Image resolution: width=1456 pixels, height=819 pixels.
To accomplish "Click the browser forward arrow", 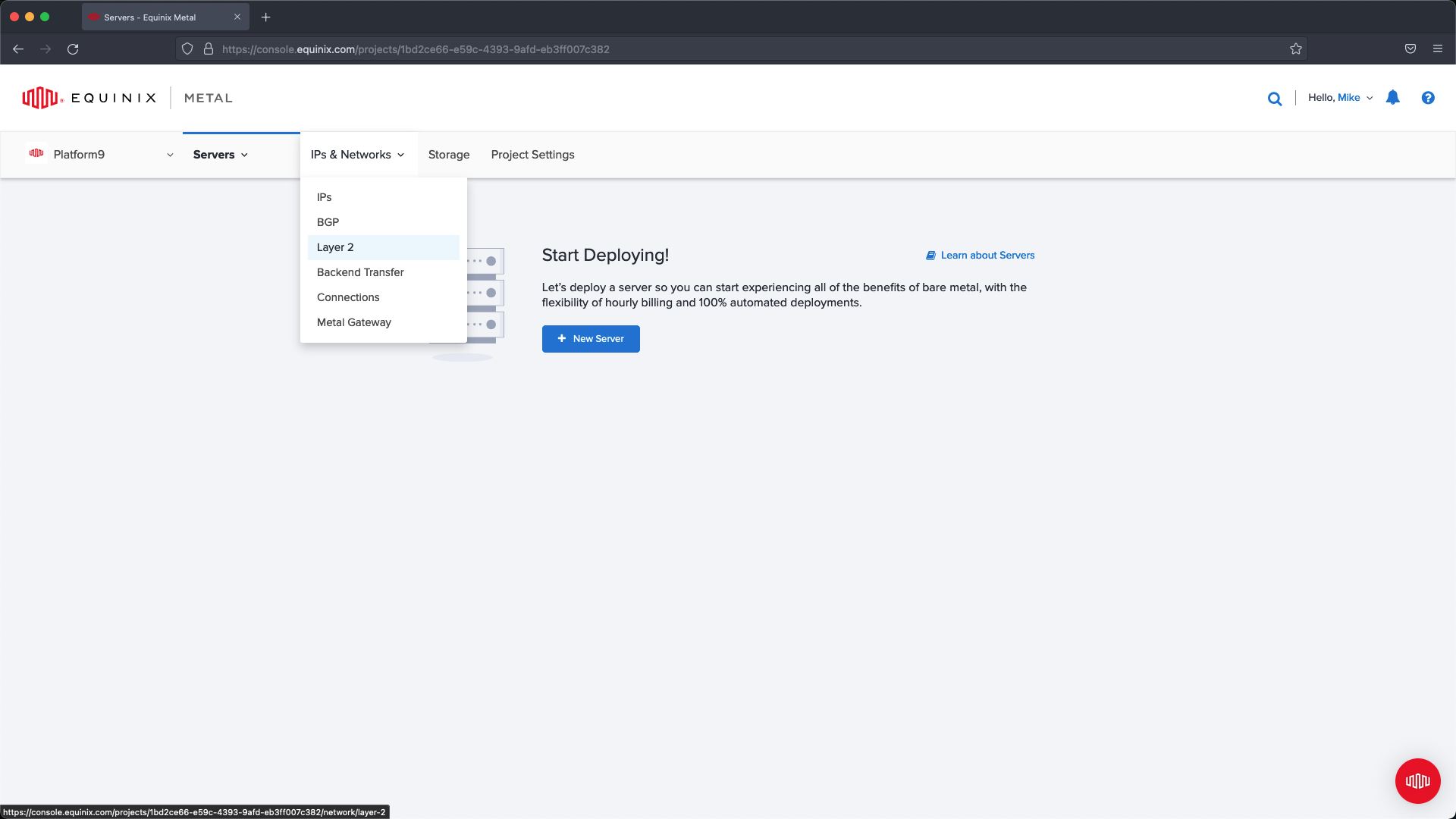I will tap(45, 49).
